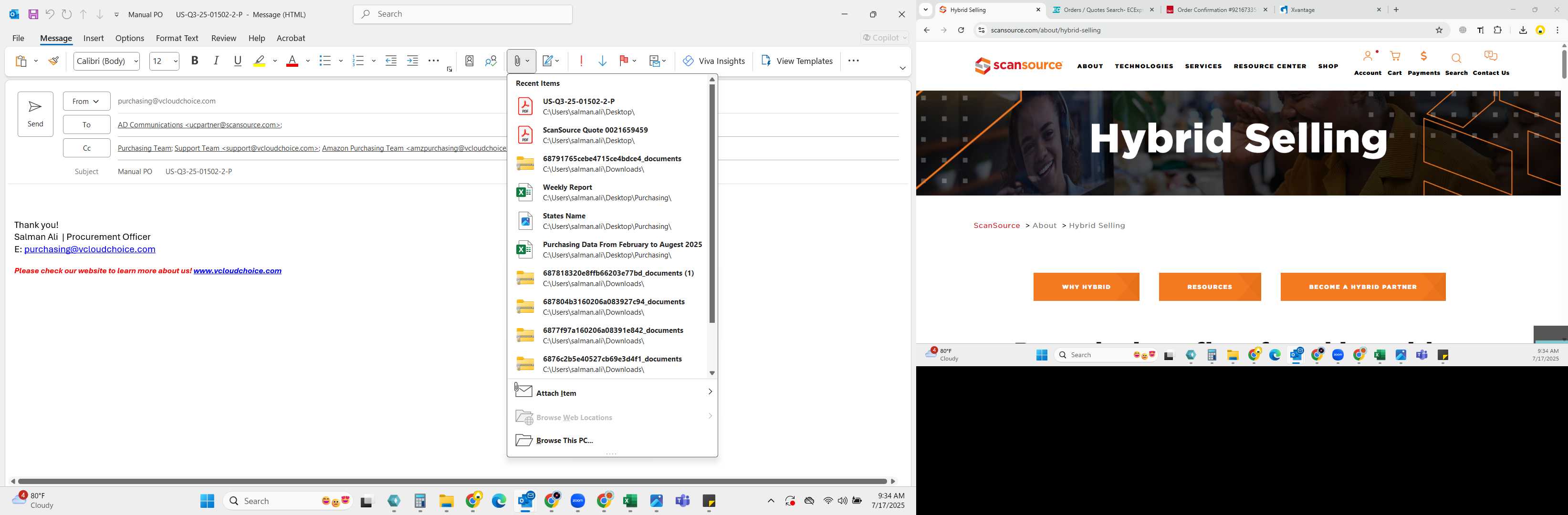Click the Send button
Image resolution: width=1568 pixels, height=515 pixels.
point(35,113)
